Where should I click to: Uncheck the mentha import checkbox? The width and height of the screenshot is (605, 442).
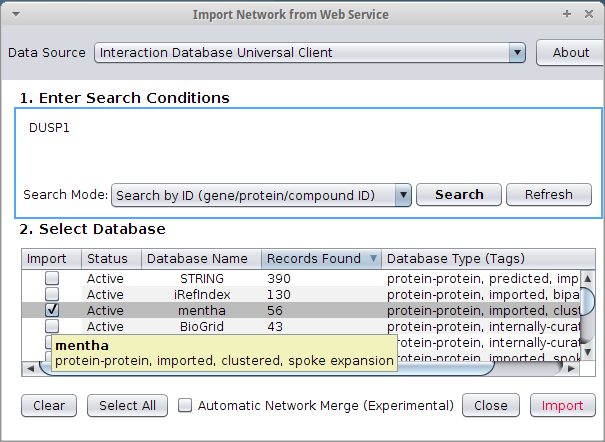[x=52, y=310]
